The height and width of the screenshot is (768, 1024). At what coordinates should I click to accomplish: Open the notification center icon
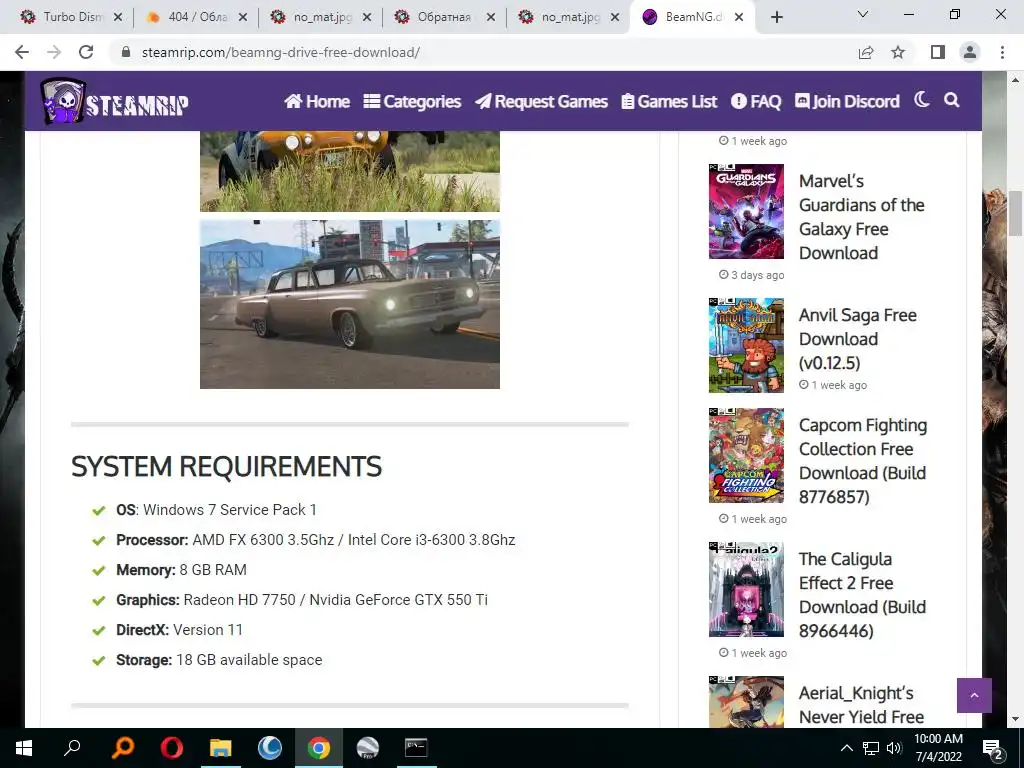[x=993, y=749]
